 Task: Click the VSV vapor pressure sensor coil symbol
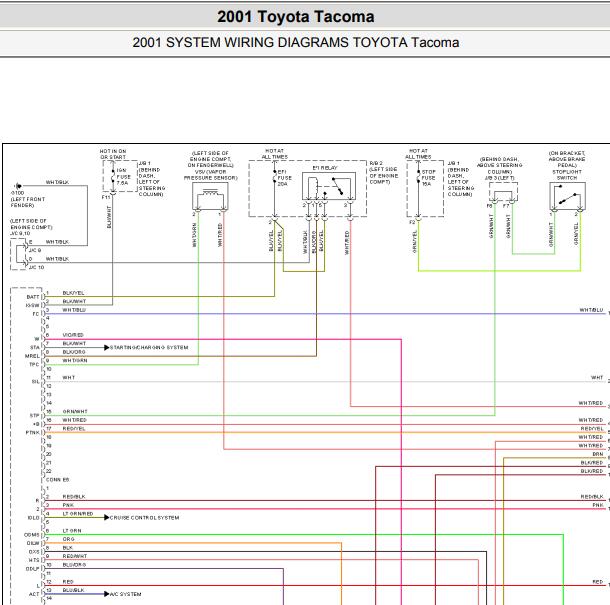(210, 196)
